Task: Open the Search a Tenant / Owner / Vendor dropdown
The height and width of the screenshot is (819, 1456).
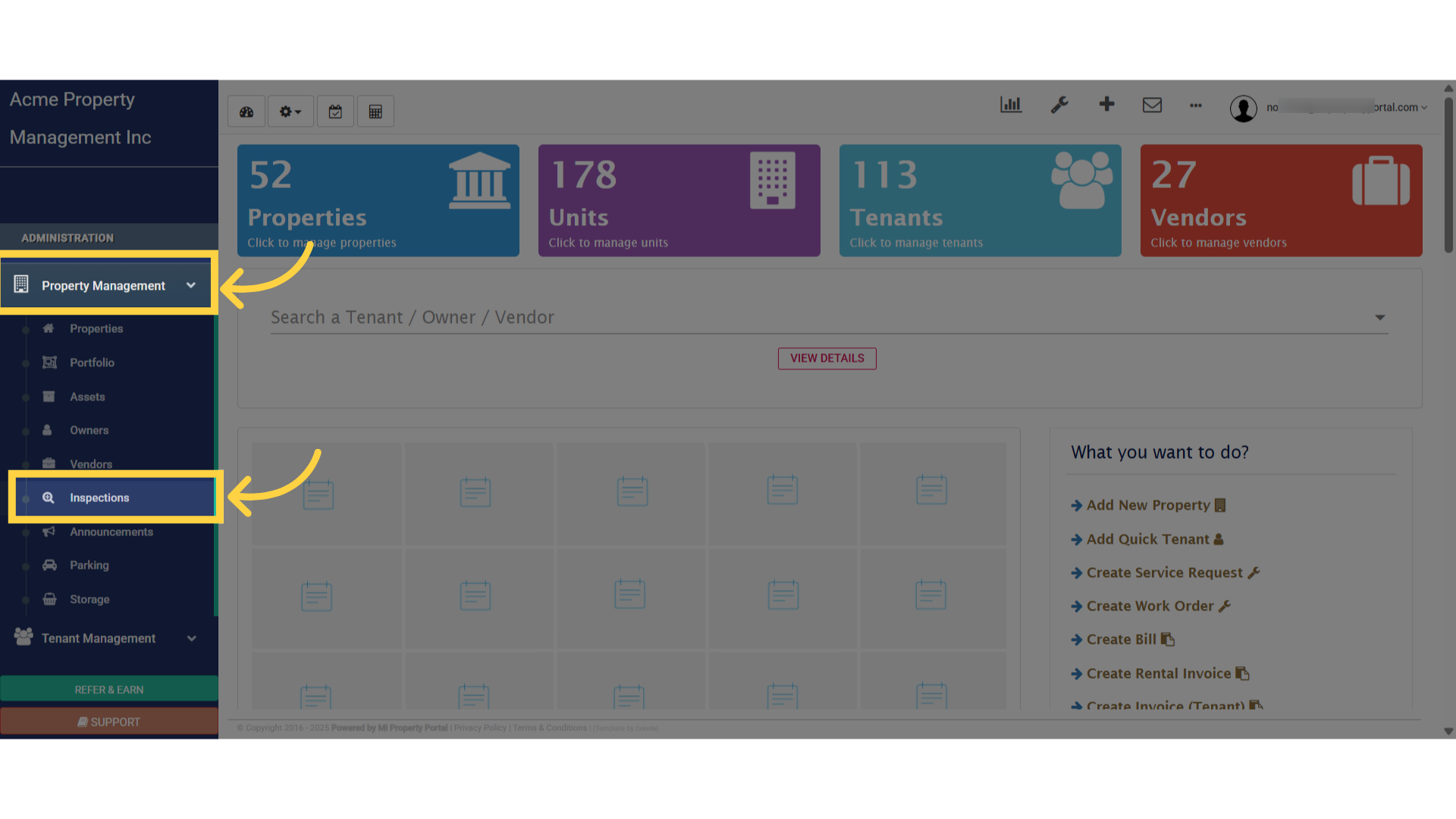Action: pos(1379,317)
